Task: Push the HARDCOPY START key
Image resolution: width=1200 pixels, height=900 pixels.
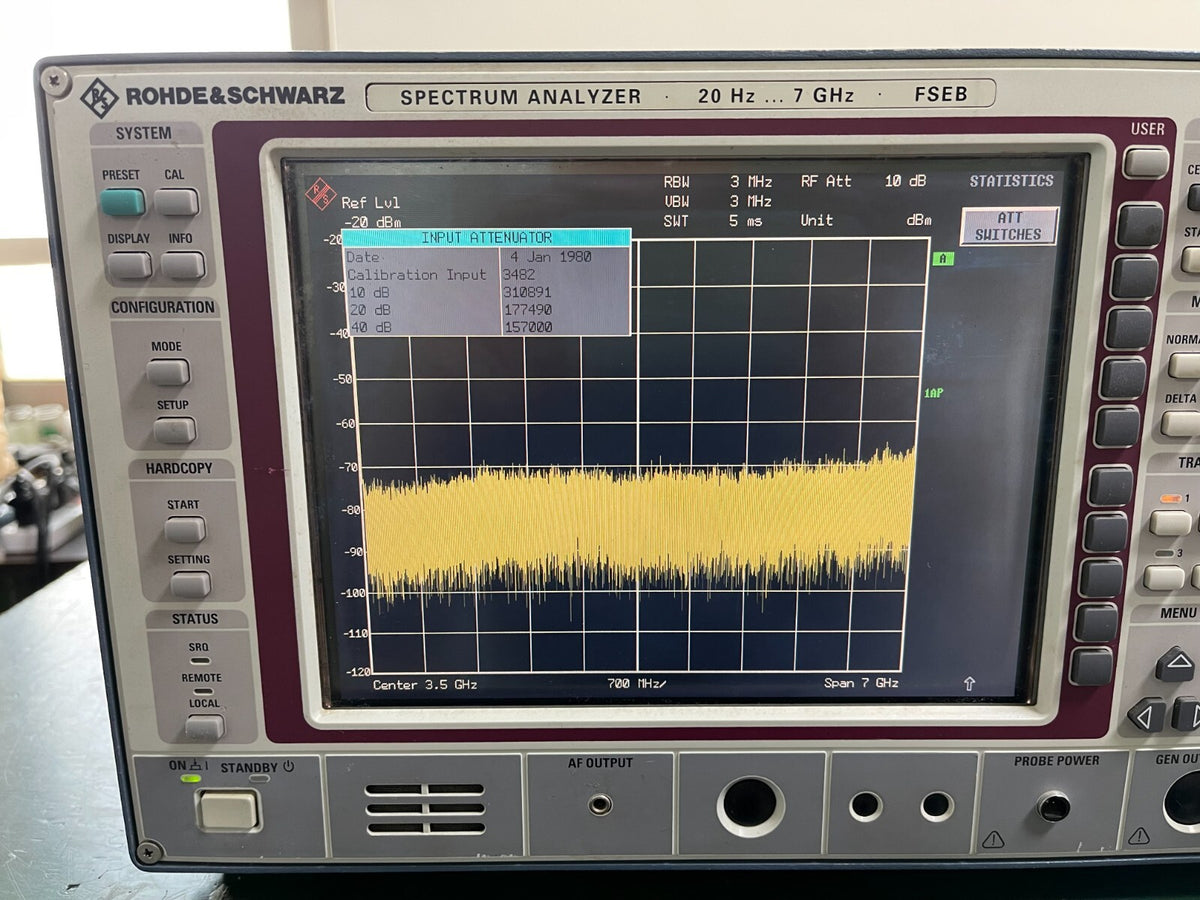Action: tap(184, 529)
